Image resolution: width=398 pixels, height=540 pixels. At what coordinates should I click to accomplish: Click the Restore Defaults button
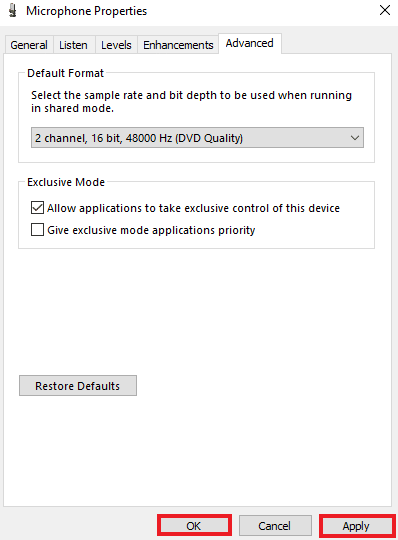78,386
